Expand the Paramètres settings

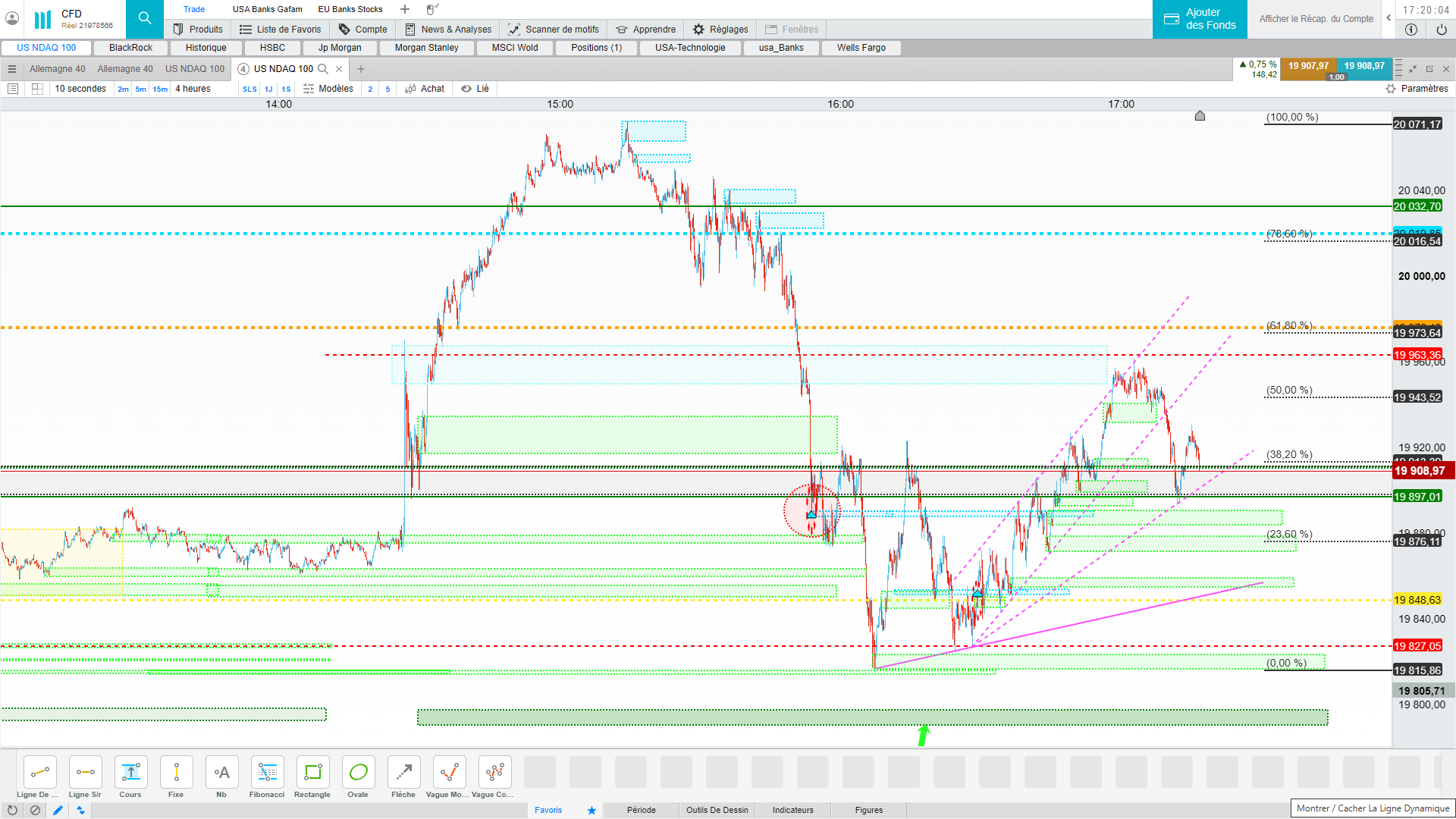click(1417, 89)
